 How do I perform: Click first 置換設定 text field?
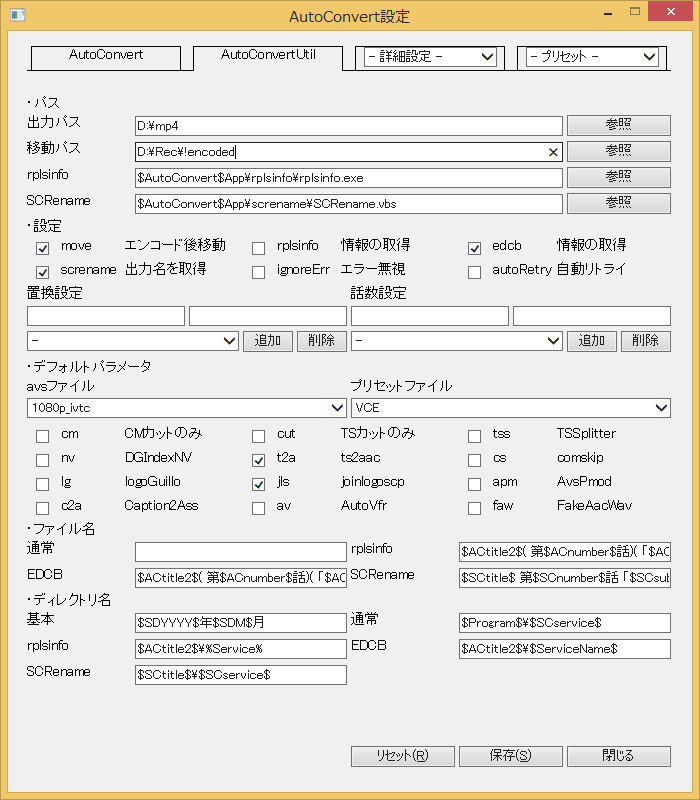click(x=106, y=316)
